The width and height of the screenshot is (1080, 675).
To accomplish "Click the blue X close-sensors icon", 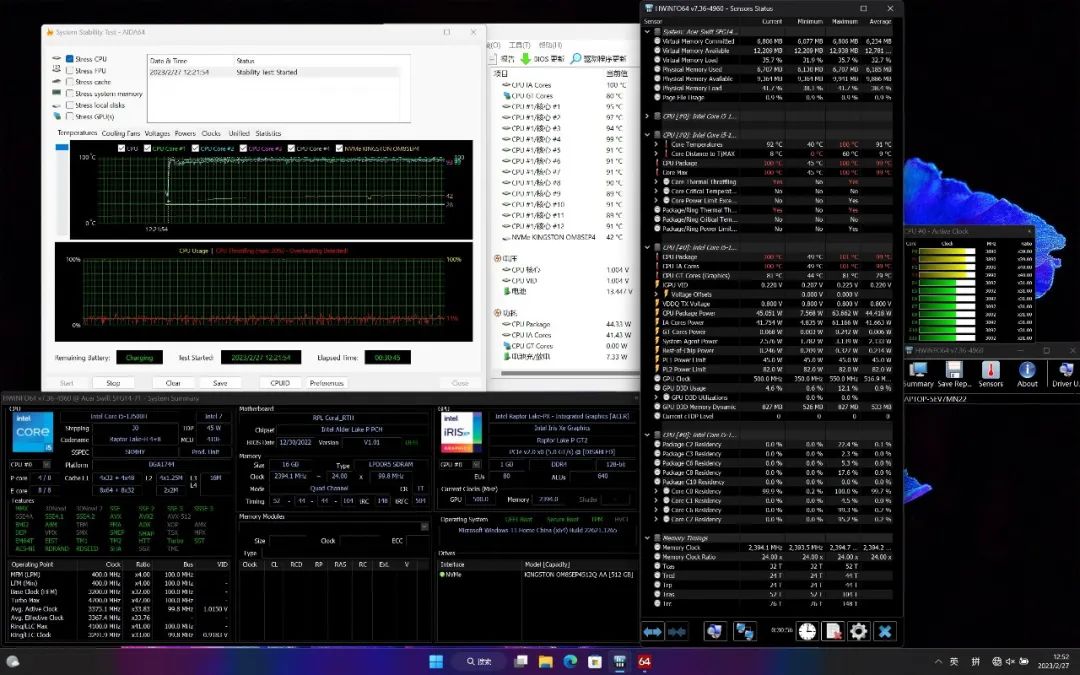I will pyautogui.click(x=885, y=631).
